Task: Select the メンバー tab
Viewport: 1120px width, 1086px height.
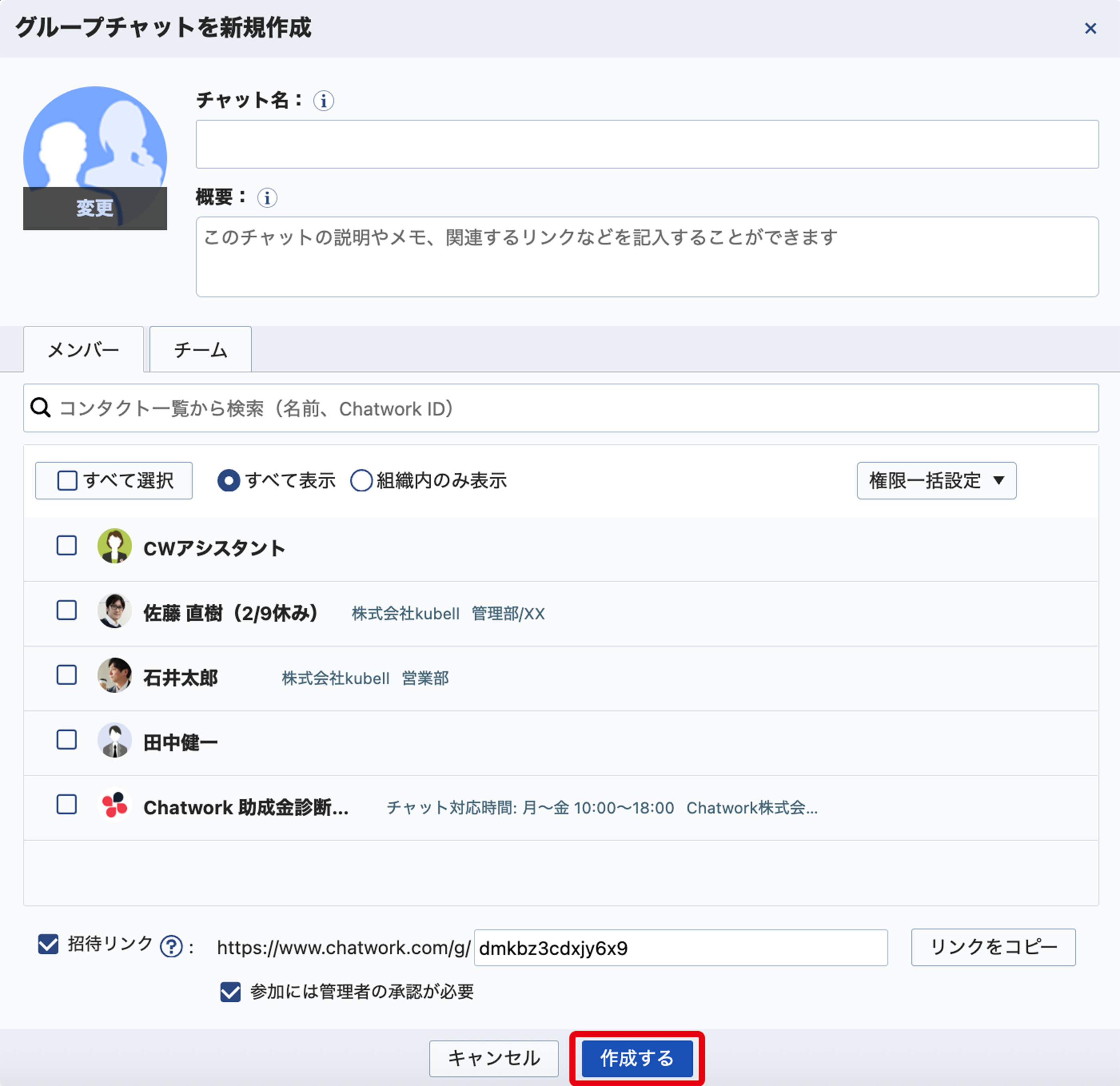Action: click(x=84, y=350)
